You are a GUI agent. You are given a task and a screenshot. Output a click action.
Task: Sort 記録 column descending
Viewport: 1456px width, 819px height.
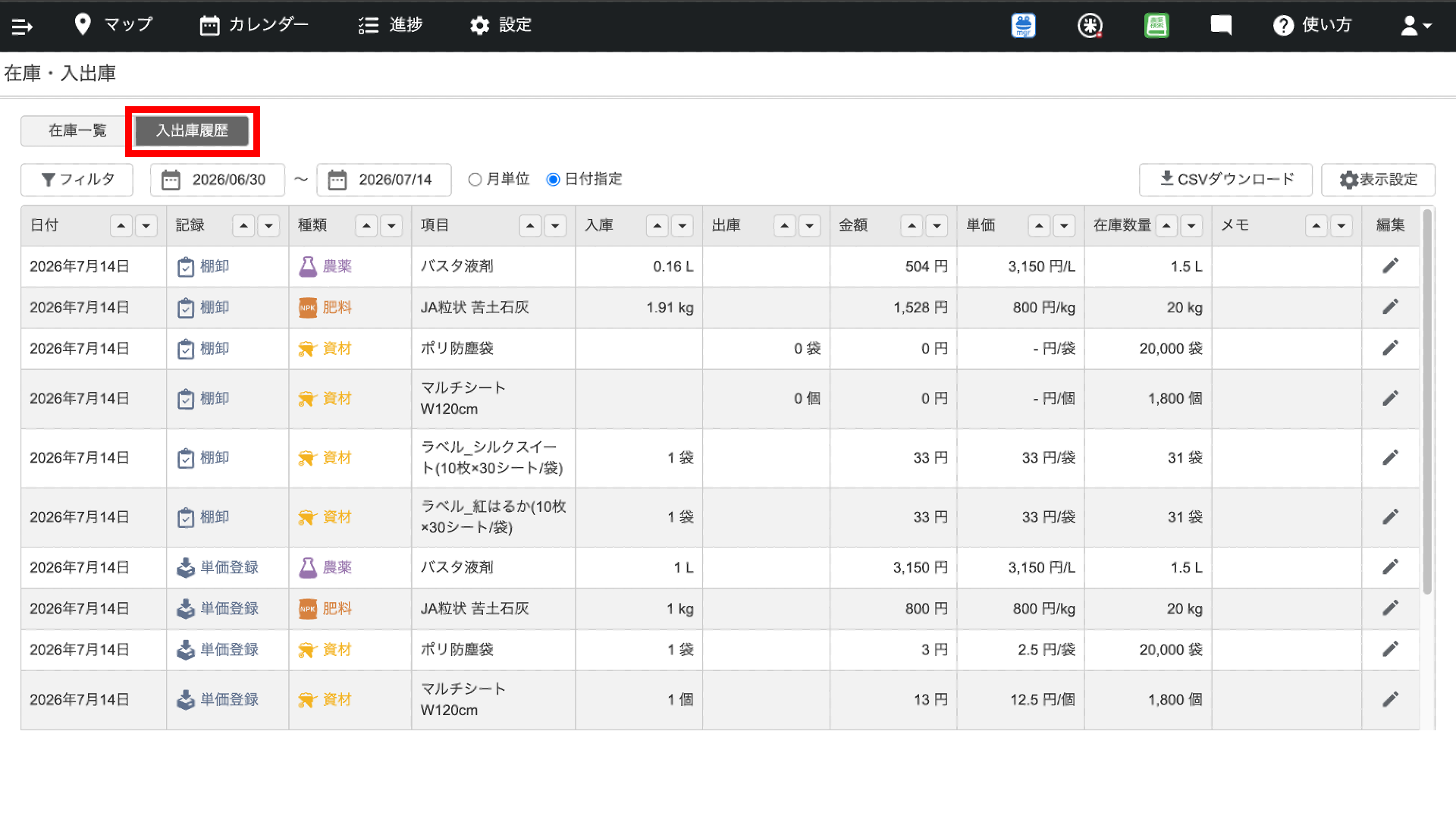coord(268,226)
